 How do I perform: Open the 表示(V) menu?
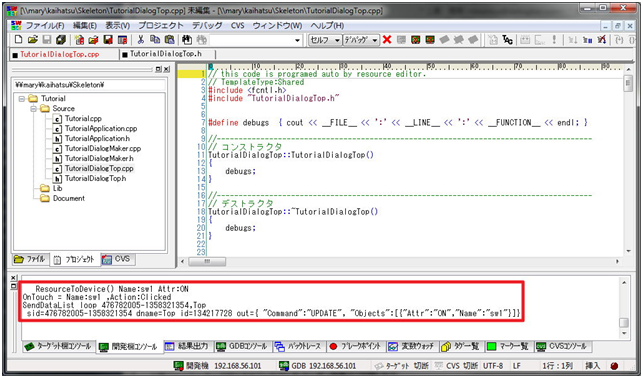point(118,25)
